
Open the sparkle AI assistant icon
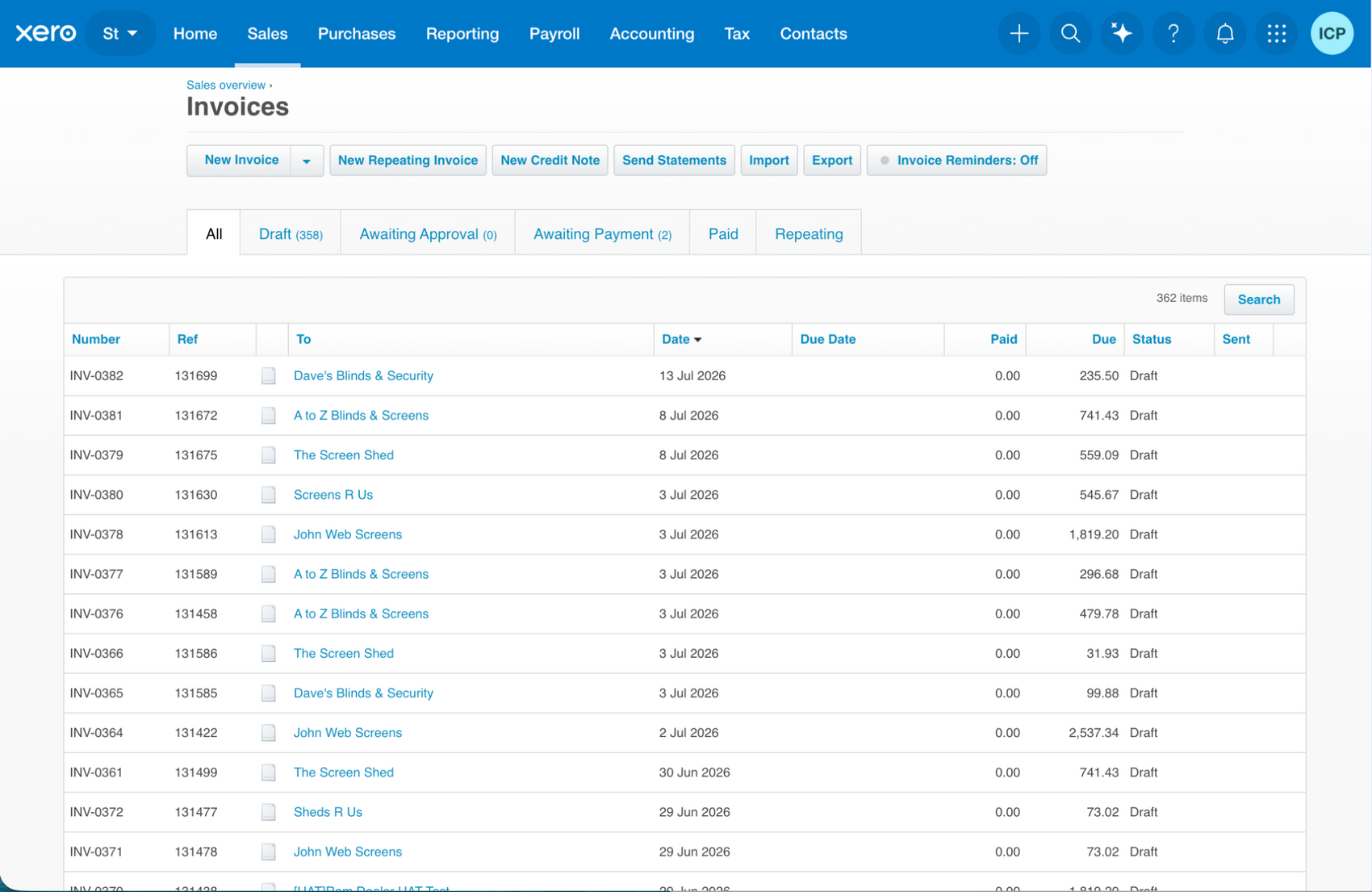[x=1122, y=33]
